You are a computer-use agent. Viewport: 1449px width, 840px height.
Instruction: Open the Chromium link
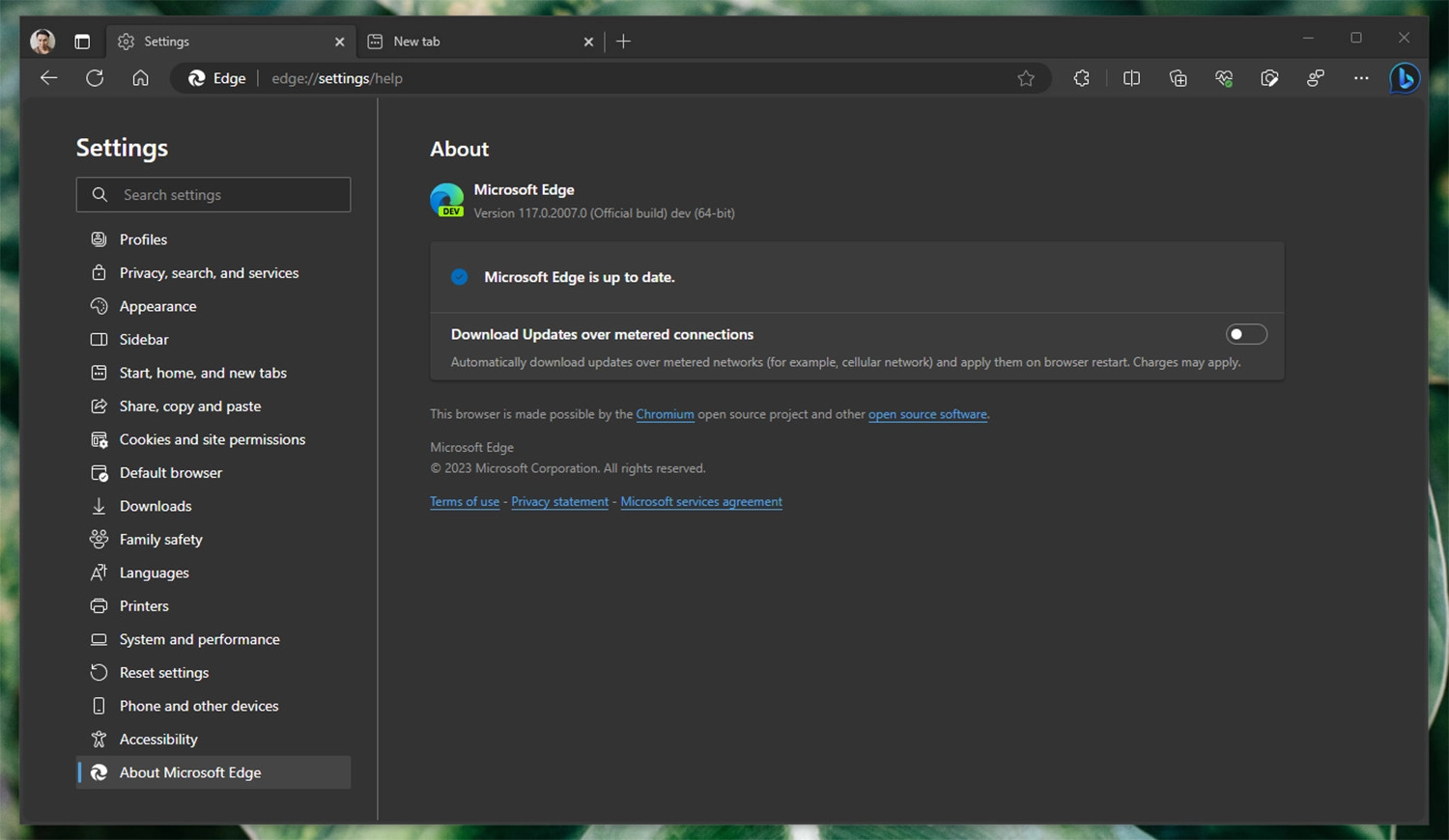665,414
